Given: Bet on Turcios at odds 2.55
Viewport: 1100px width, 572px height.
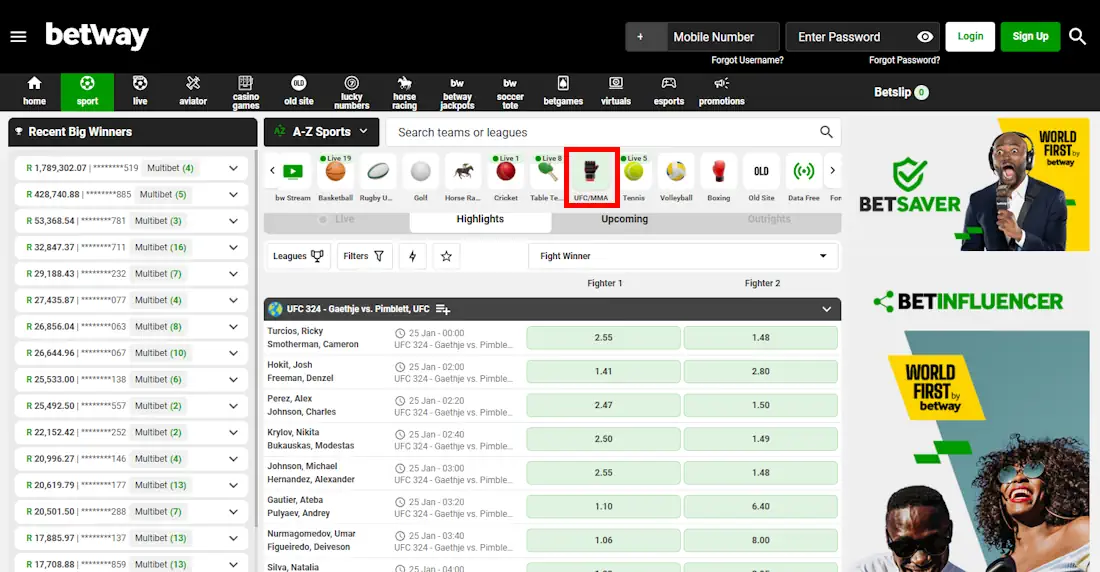Looking at the screenshot, I should tap(603, 338).
